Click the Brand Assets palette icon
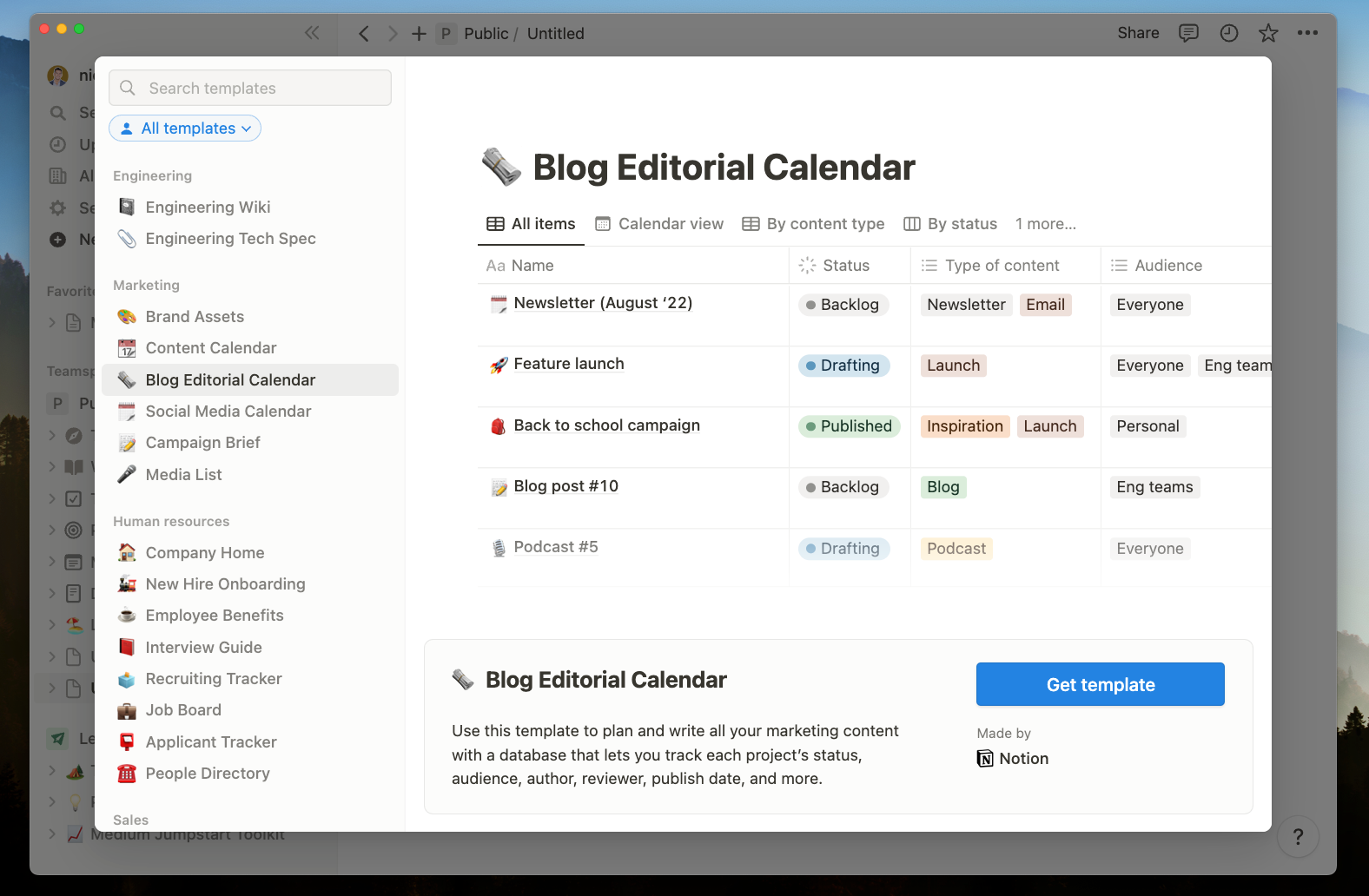 tap(127, 317)
